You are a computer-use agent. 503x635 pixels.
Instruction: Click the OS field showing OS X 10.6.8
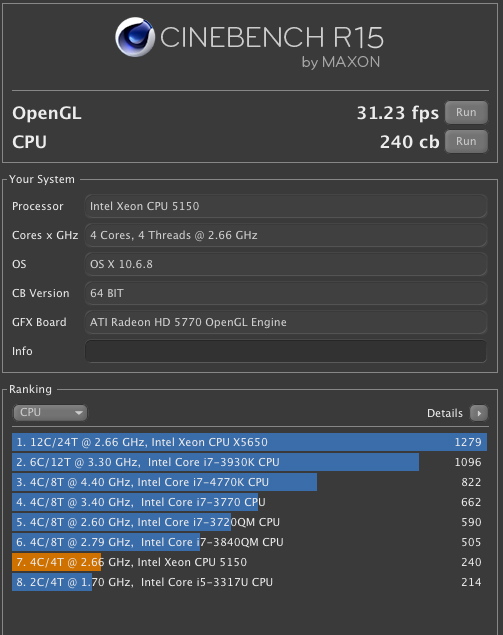point(286,264)
